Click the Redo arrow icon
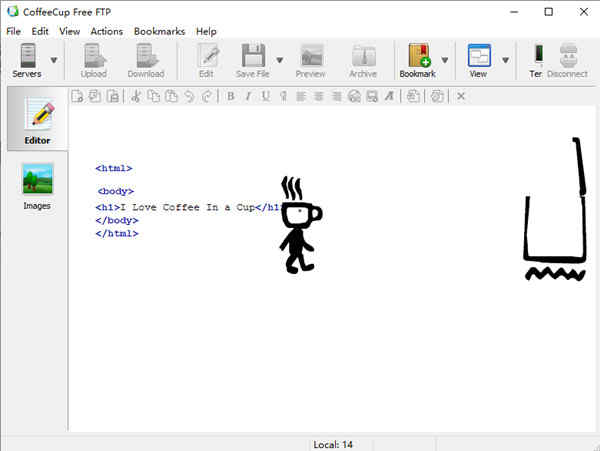 [x=207, y=96]
